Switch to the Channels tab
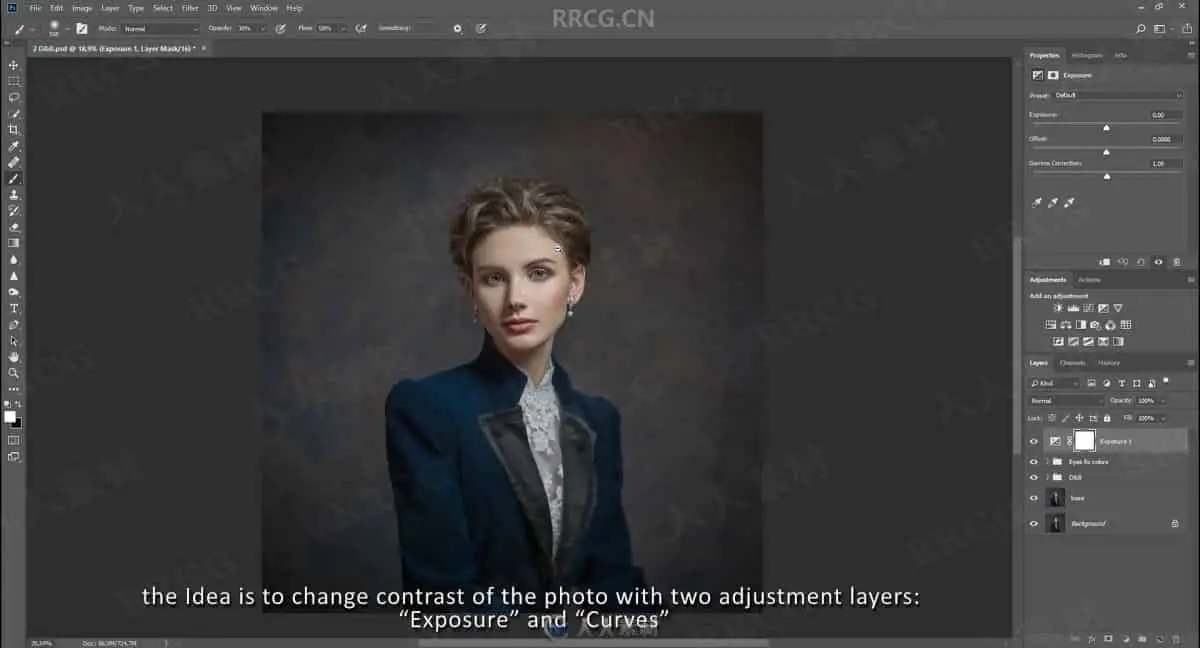This screenshot has width=1200, height=648. (1072, 363)
